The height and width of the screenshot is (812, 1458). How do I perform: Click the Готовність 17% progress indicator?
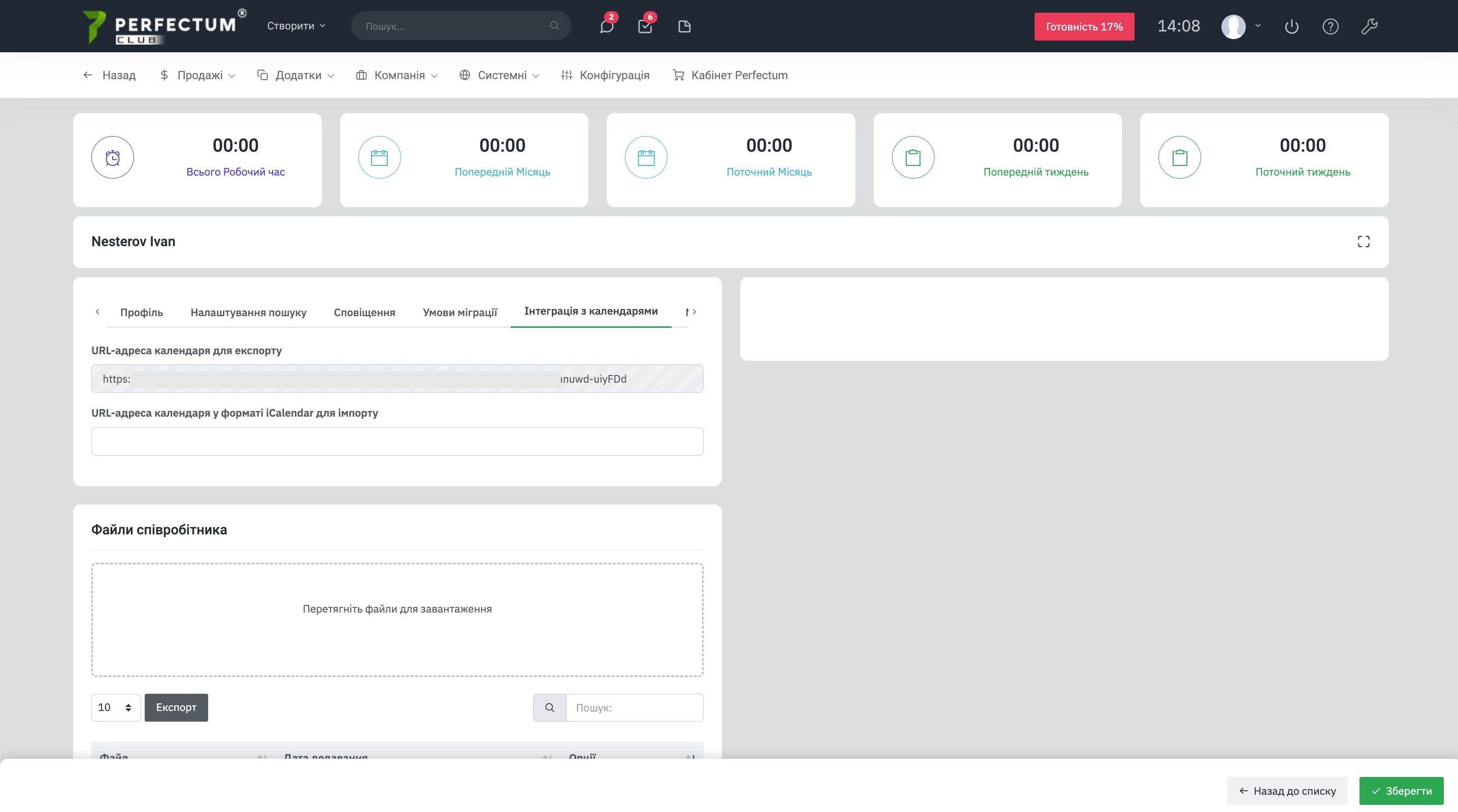(x=1084, y=26)
